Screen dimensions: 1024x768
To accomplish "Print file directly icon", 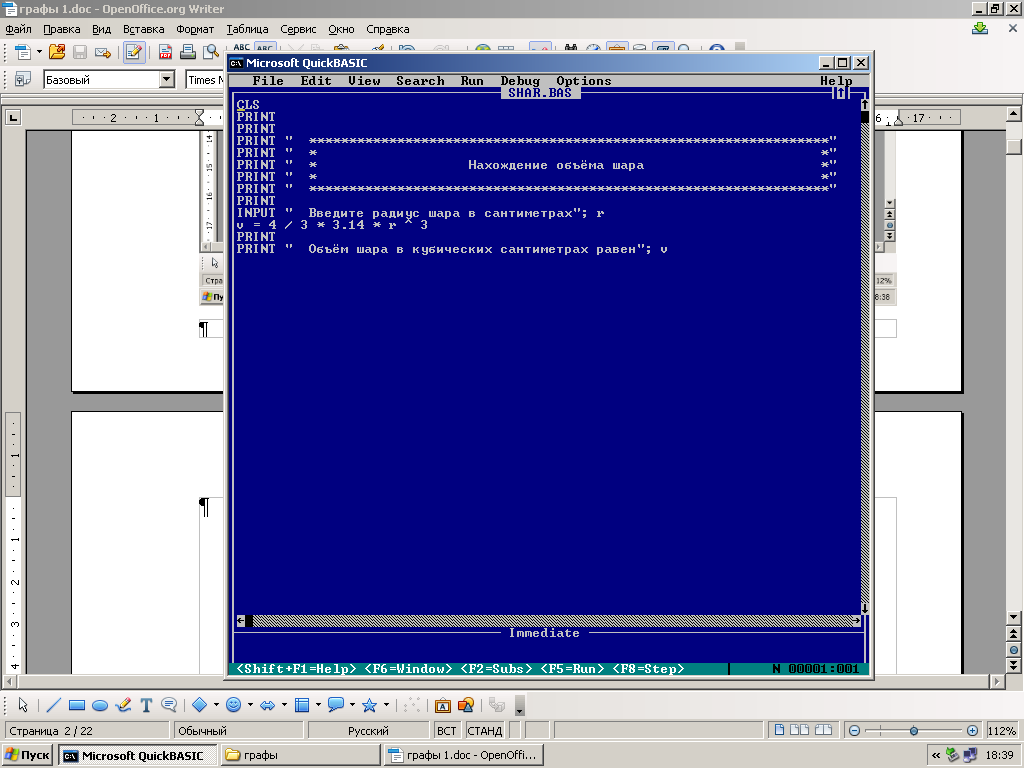I will click(x=188, y=52).
